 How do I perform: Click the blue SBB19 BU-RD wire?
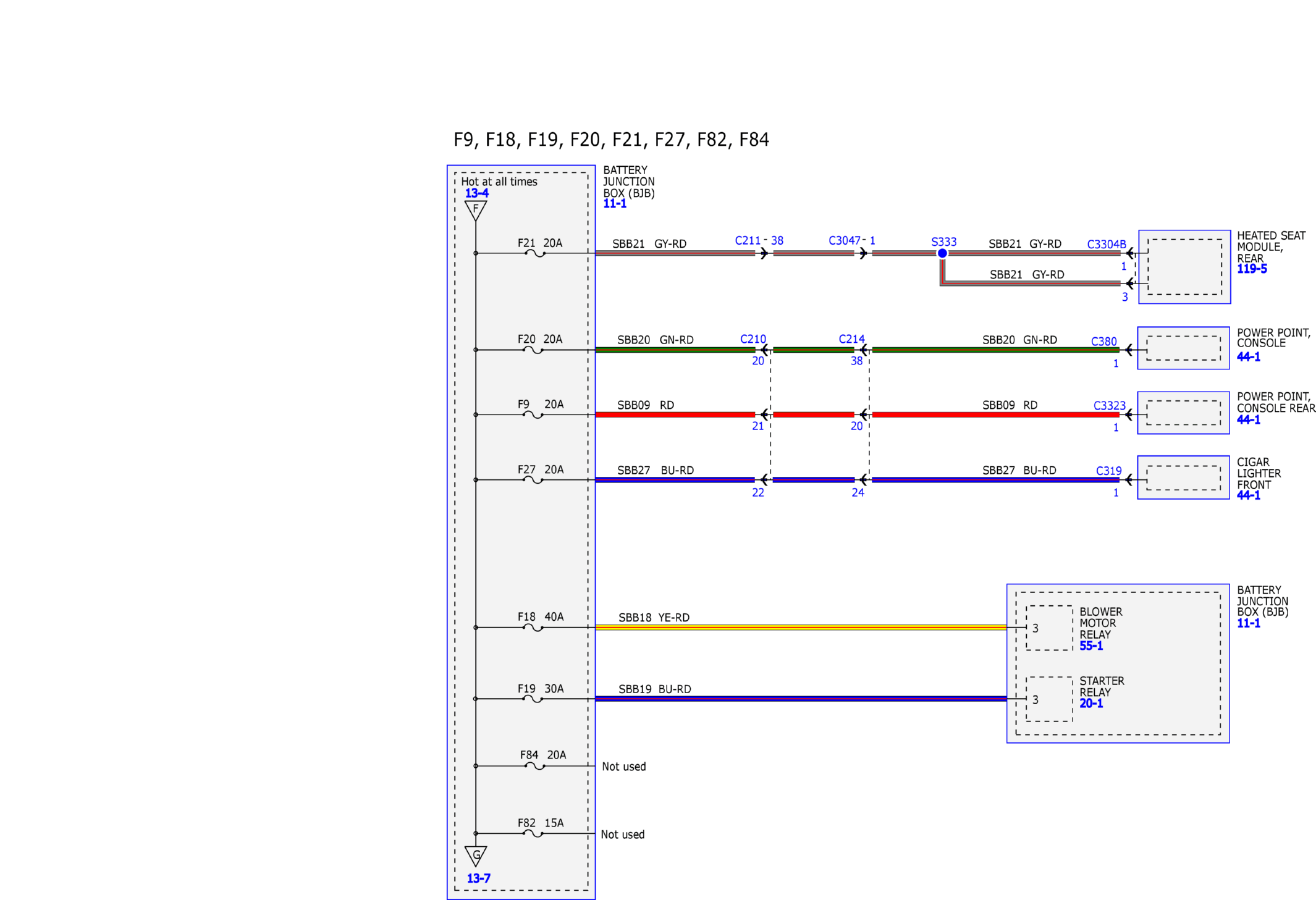(x=801, y=699)
